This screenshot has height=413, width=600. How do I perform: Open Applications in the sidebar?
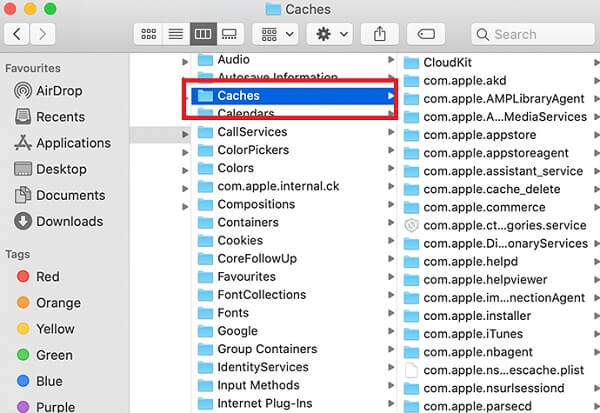[62, 143]
